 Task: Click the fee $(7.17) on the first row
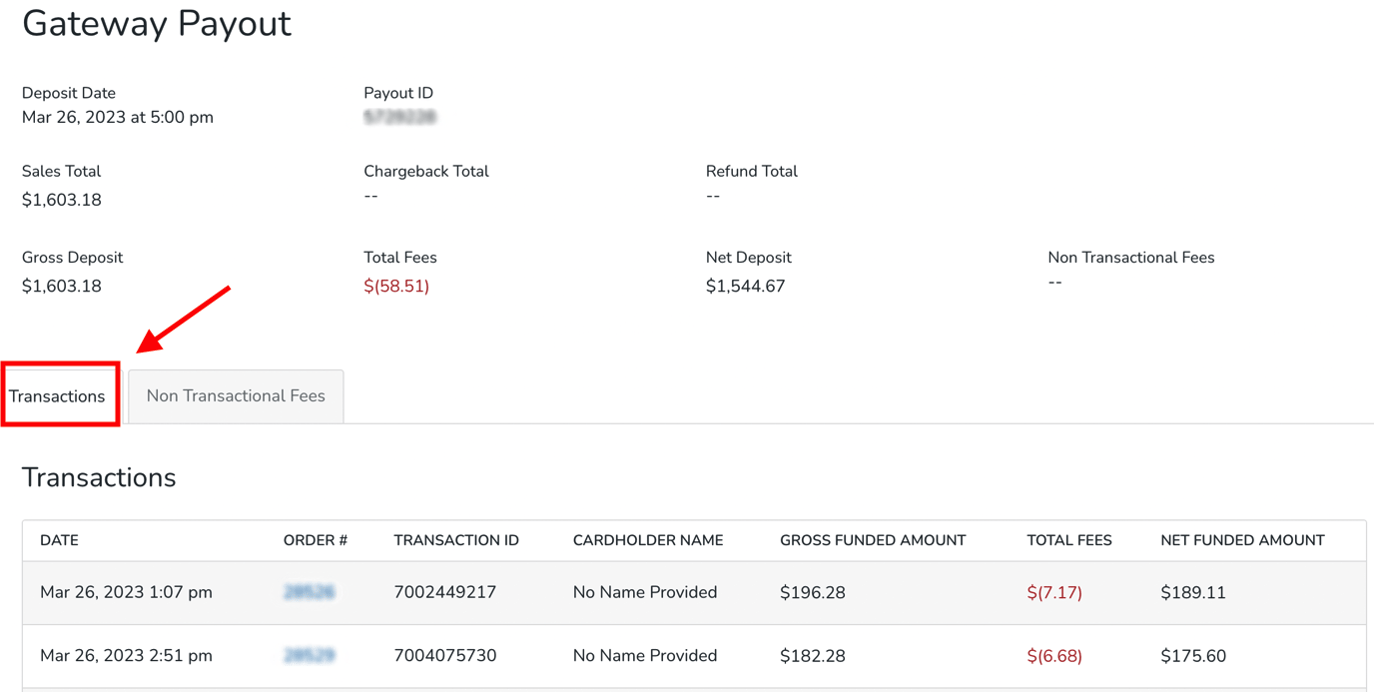point(1054,592)
